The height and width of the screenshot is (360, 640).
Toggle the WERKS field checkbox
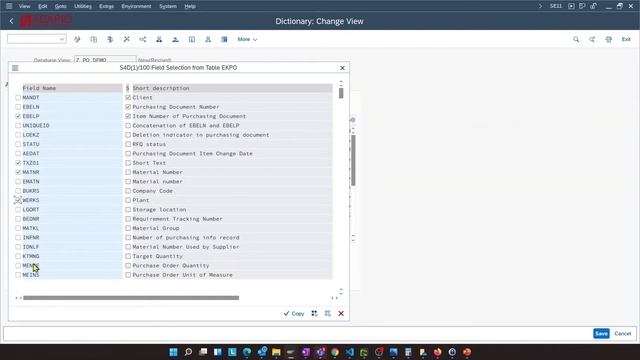click(18, 200)
